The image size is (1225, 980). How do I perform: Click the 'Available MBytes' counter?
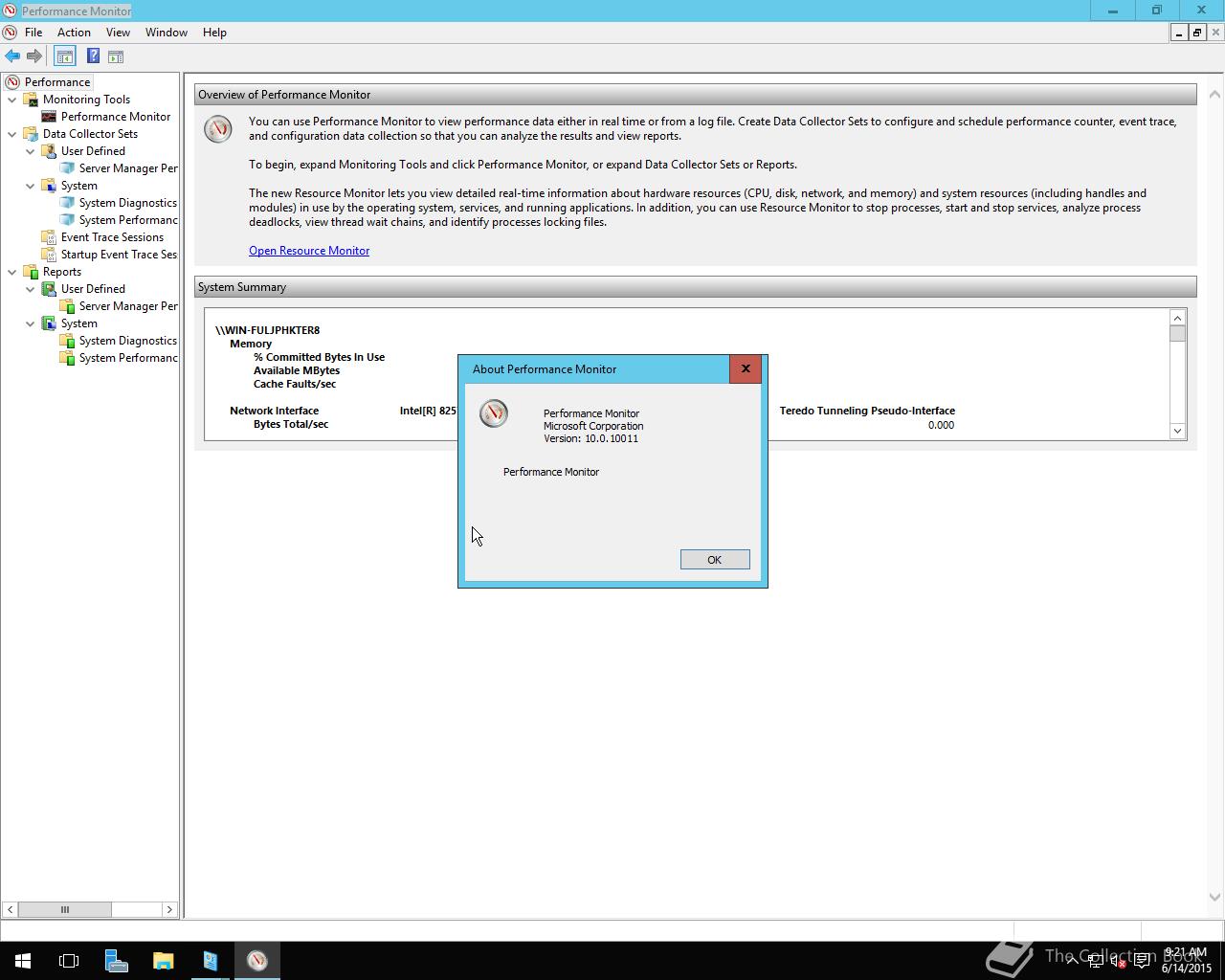[297, 370]
